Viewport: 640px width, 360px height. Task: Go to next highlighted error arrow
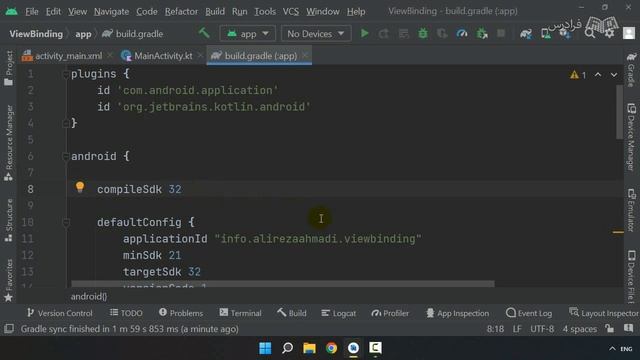pyautogui.click(x=614, y=75)
